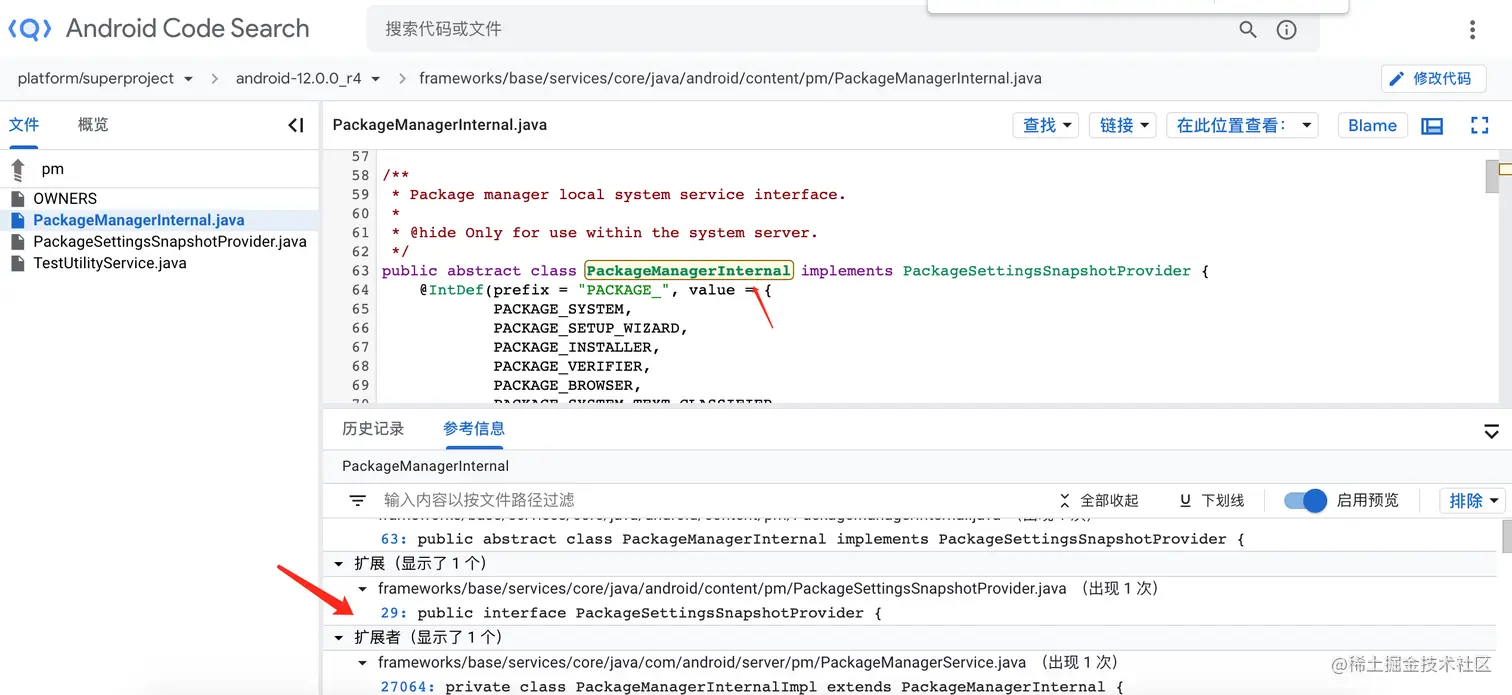Click PackageManagerInternal label in references panel
Viewport: 1512px width, 695px height.
point(425,466)
